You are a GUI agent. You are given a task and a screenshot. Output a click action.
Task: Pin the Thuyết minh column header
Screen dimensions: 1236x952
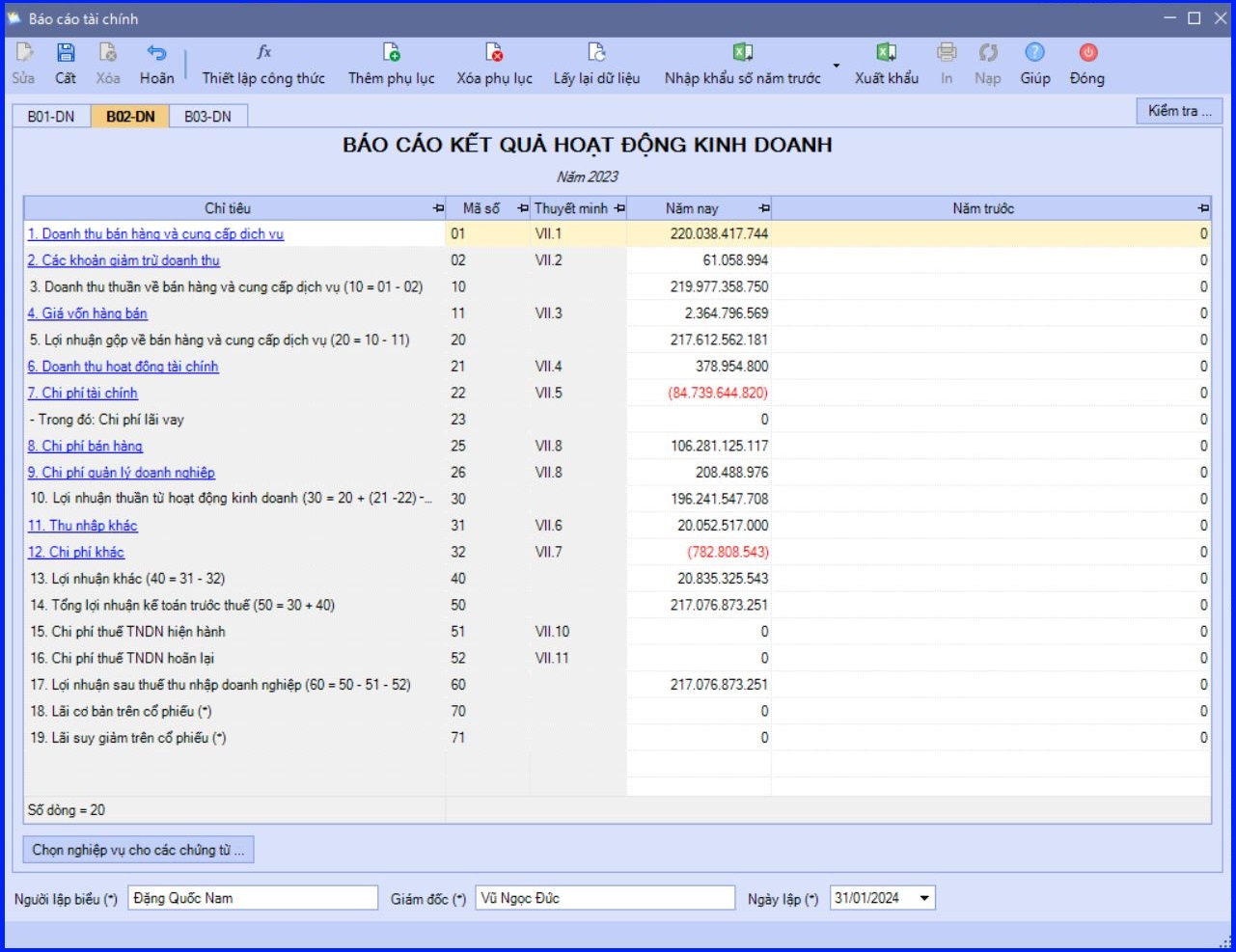tap(619, 208)
